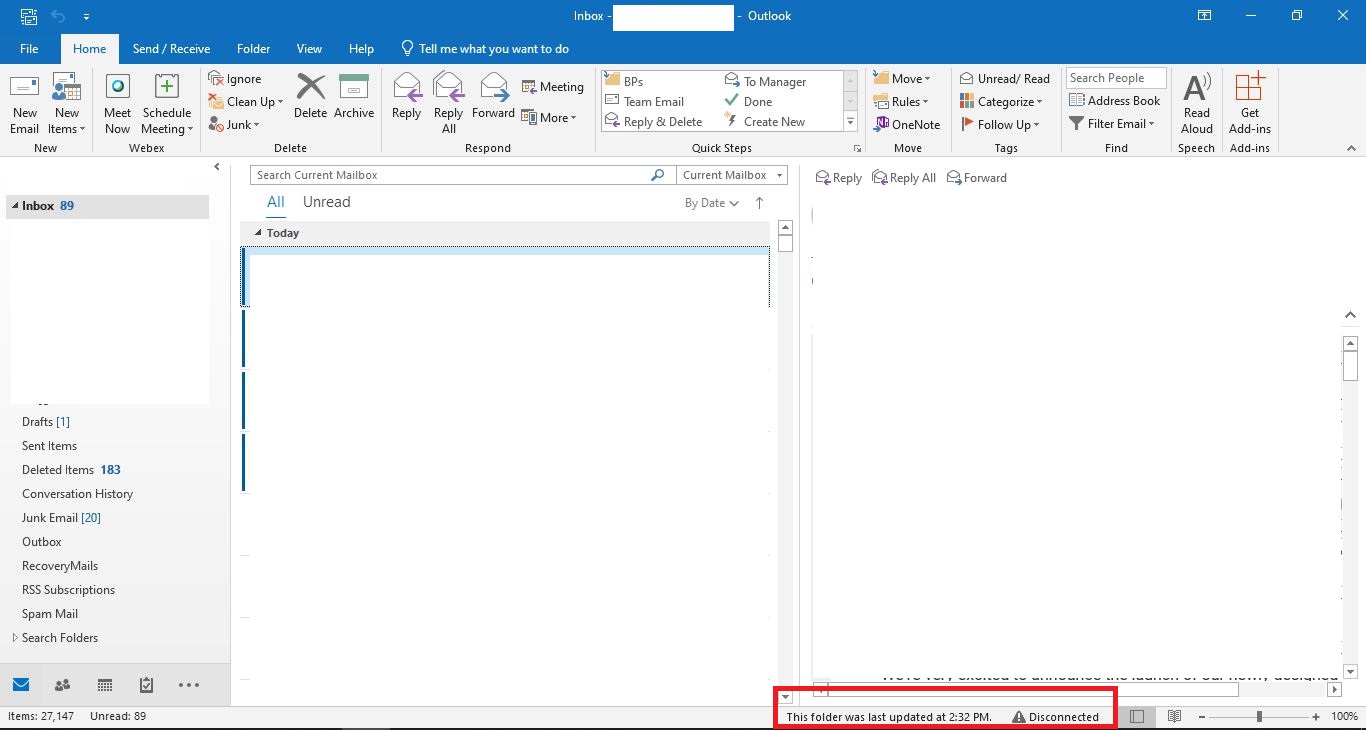This screenshot has height=730, width=1366.
Task: Switch to the Mail view
Action: [x=21, y=685]
